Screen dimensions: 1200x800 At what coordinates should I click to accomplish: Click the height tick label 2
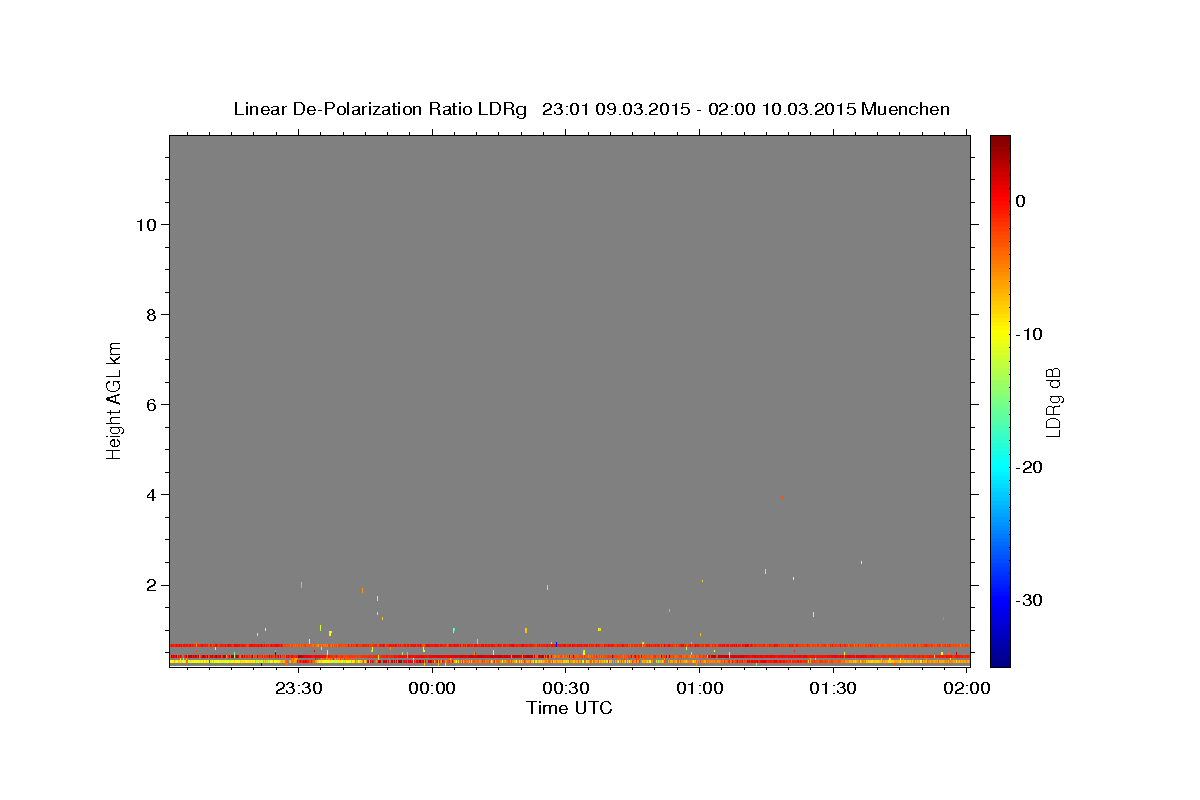point(150,585)
